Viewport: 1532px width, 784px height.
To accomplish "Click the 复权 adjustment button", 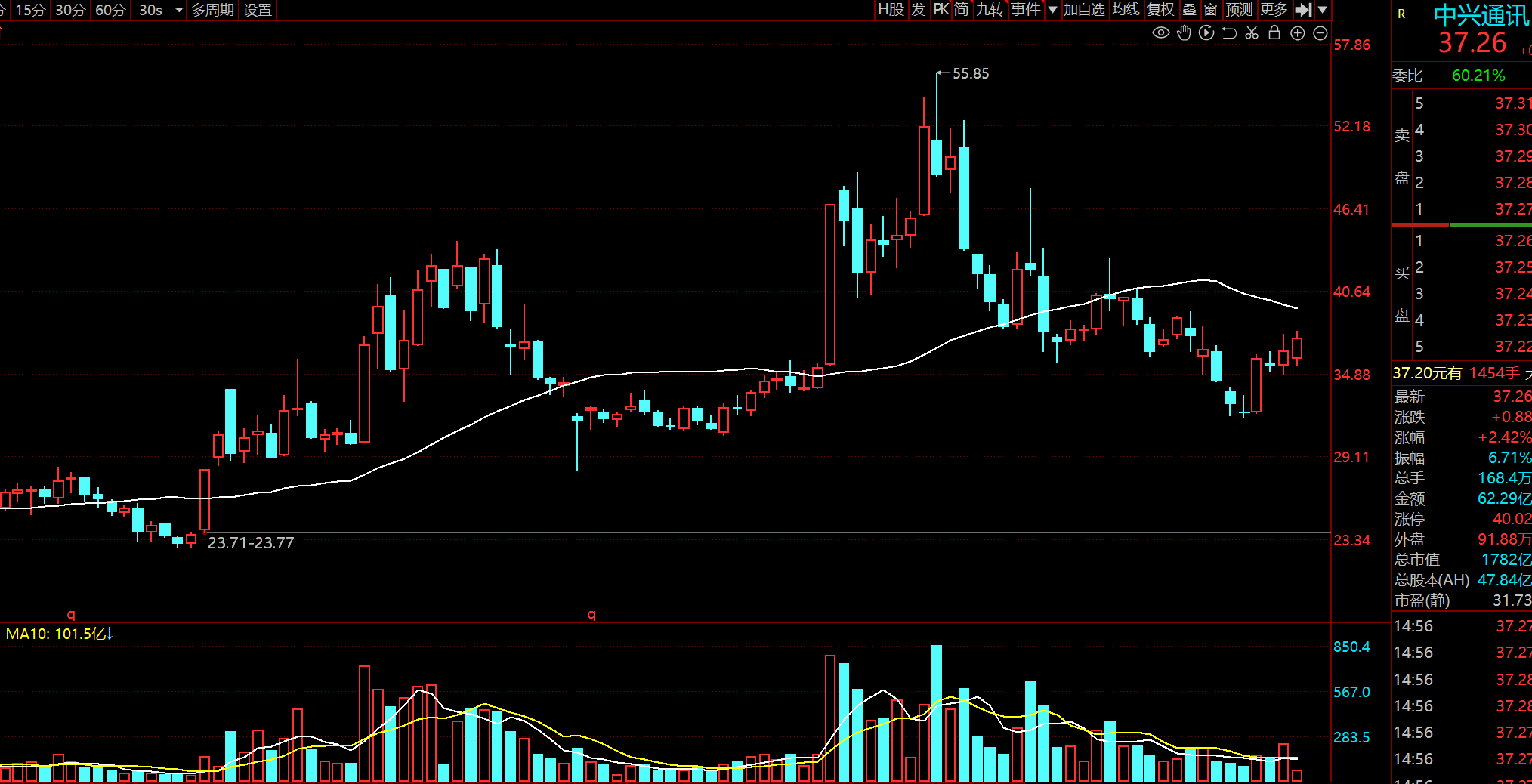I will [x=1160, y=10].
